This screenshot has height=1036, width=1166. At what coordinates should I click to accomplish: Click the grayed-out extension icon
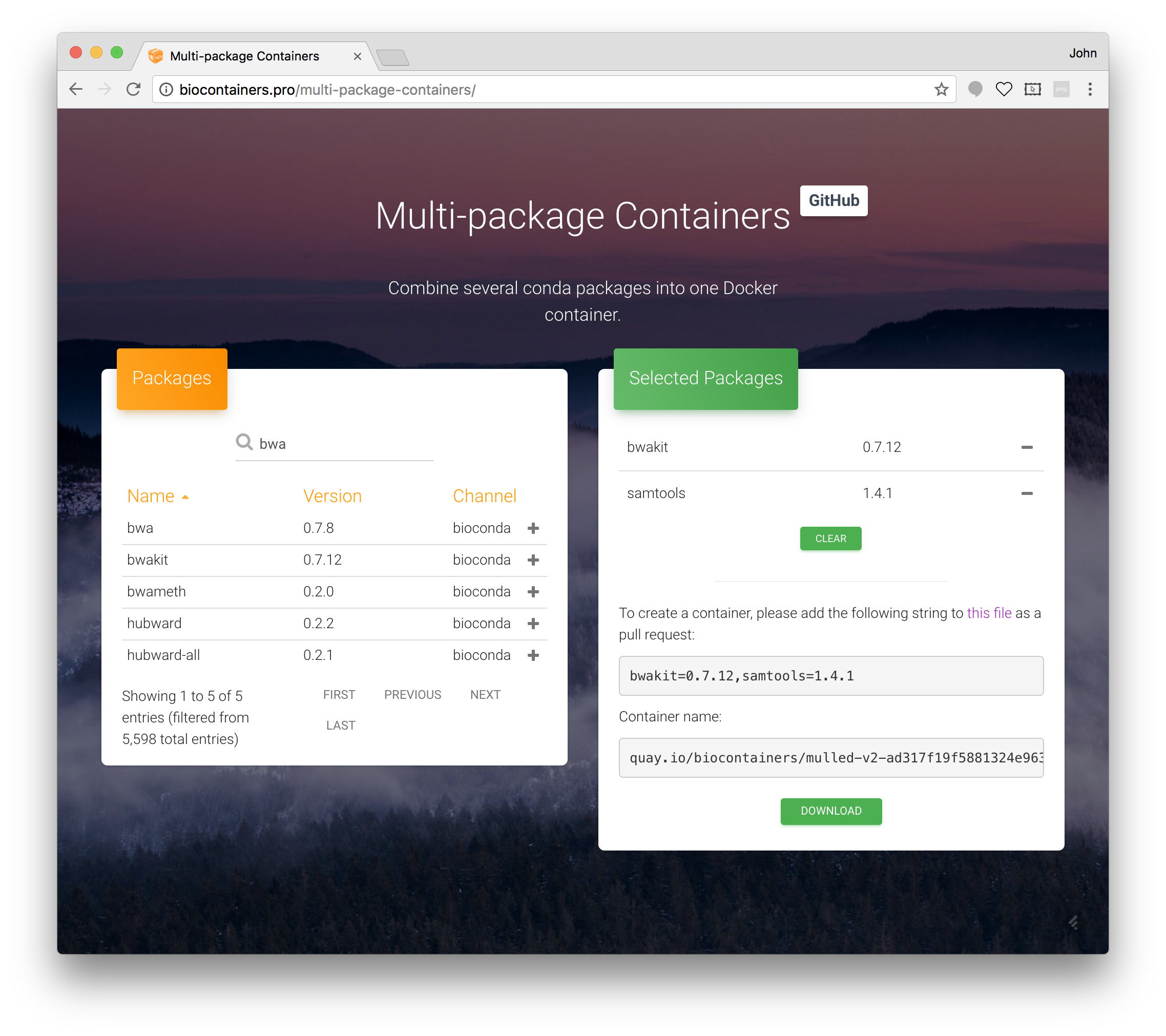[x=1061, y=89]
